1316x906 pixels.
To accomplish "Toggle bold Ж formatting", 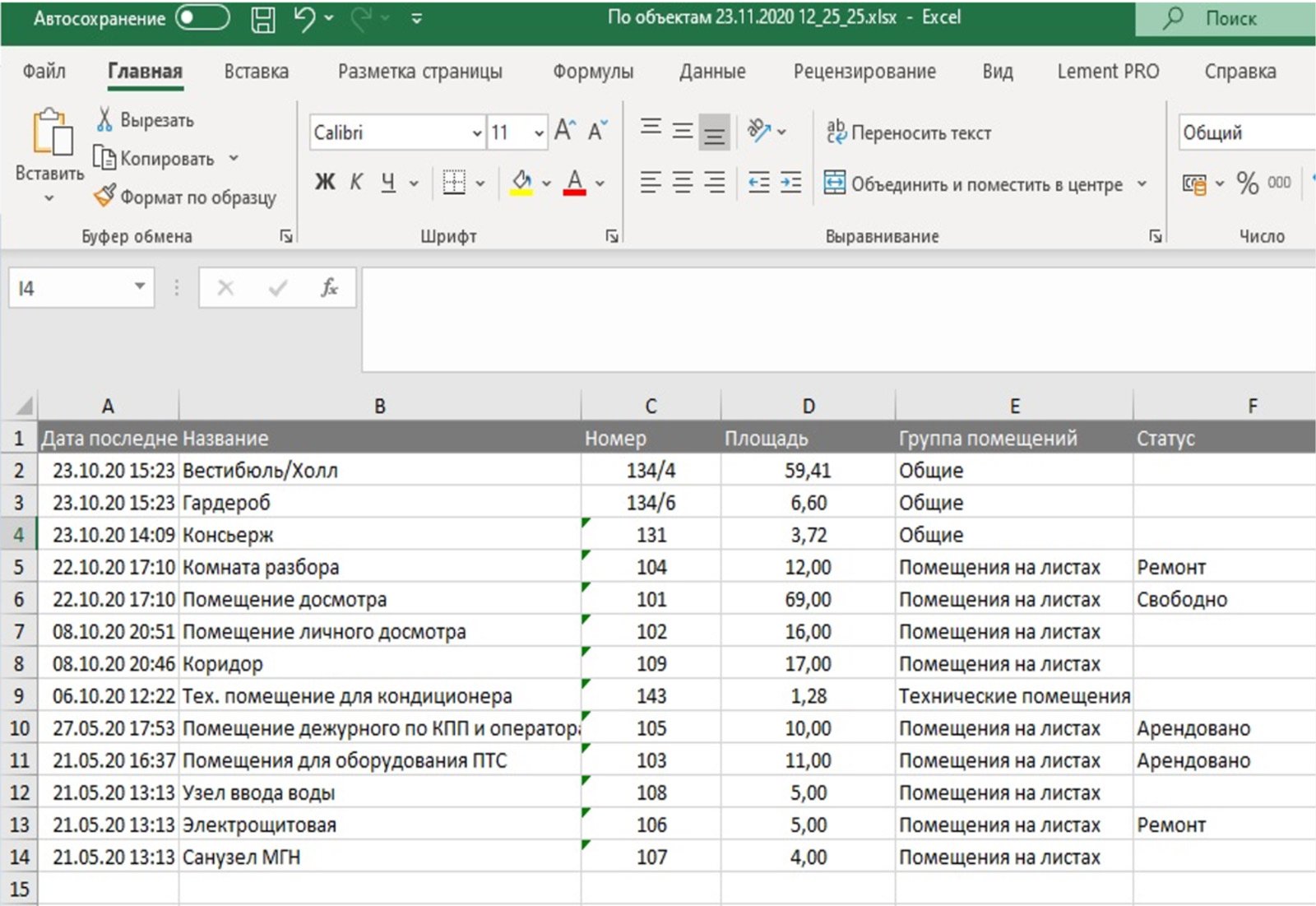I will [x=325, y=182].
